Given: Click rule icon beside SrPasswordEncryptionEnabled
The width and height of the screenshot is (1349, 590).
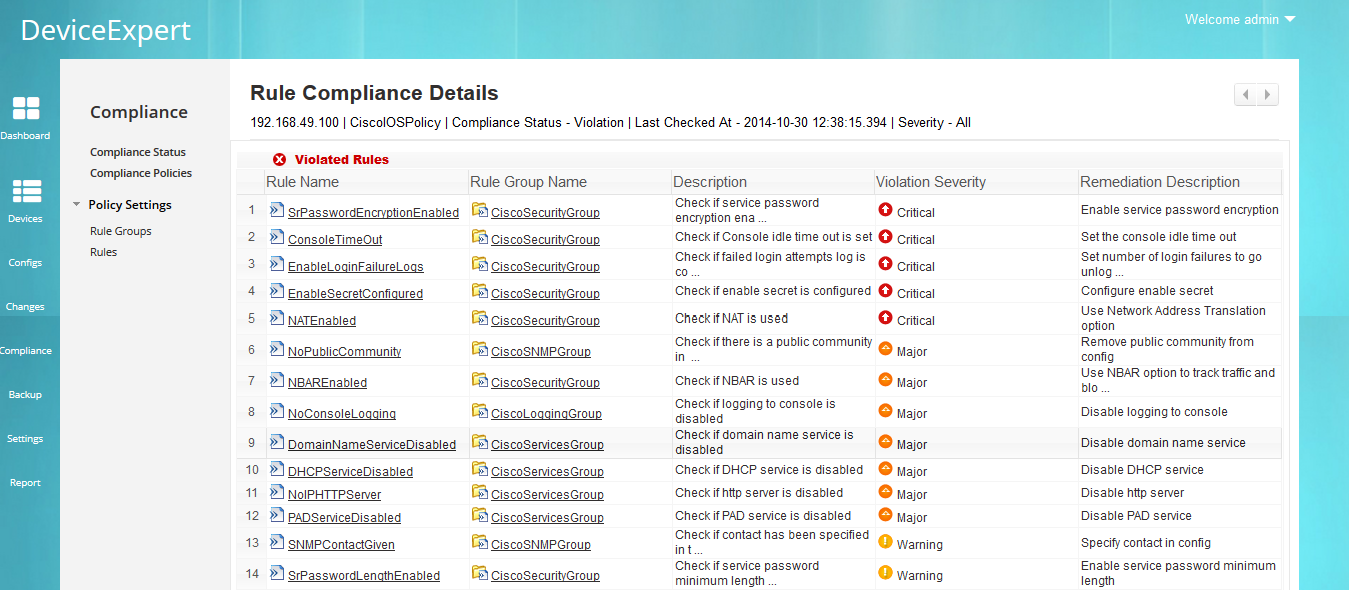Looking at the screenshot, I should [x=277, y=210].
